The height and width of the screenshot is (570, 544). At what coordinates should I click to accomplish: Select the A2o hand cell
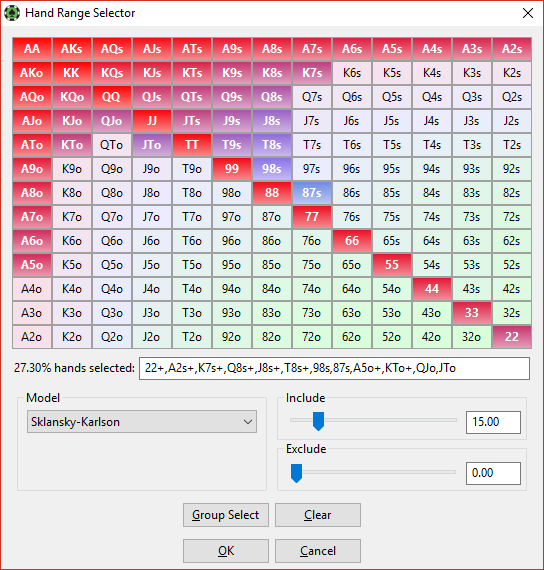pos(32,337)
